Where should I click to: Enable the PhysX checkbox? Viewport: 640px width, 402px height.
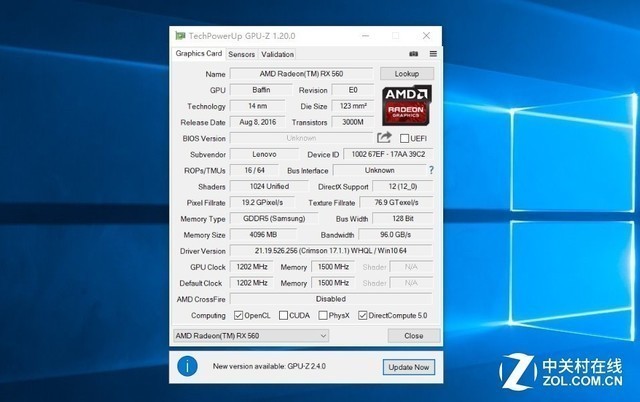point(323,315)
